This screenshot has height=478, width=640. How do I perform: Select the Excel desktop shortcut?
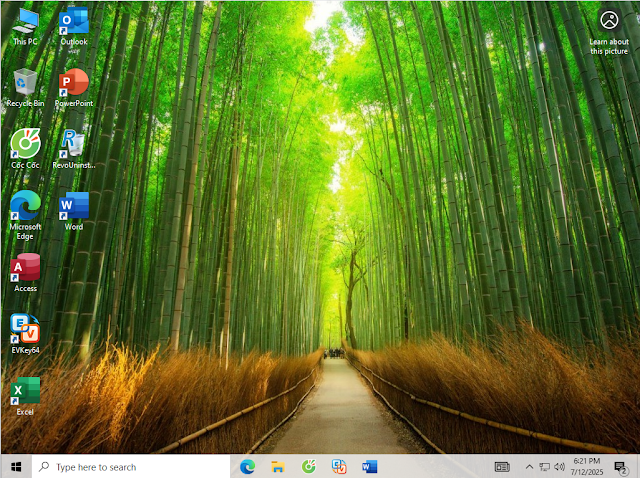25,396
